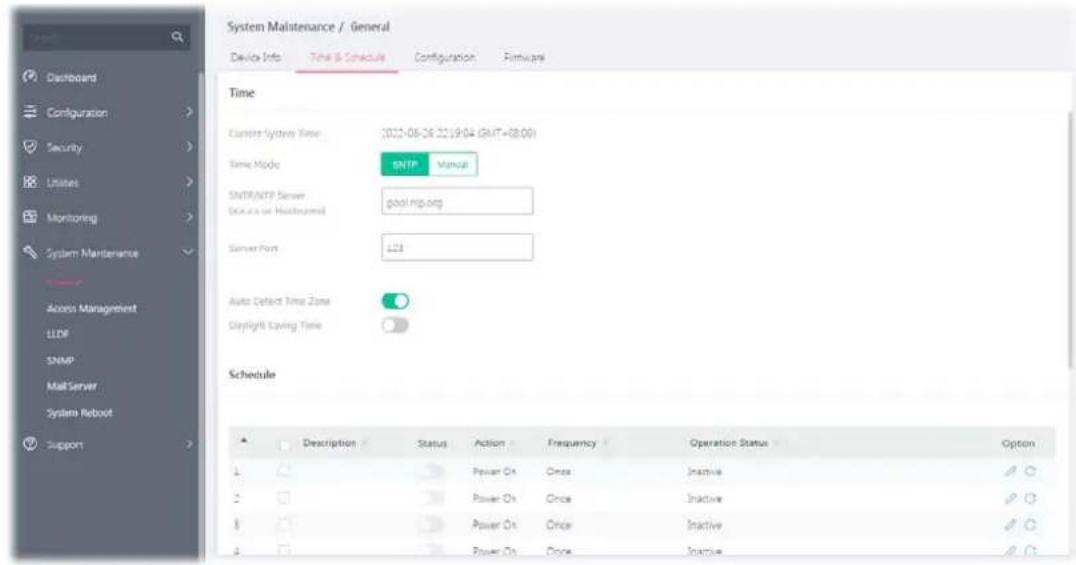Click the SNTP/NTP Server input field
This screenshot has width=1076, height=565.
(457, 201)
